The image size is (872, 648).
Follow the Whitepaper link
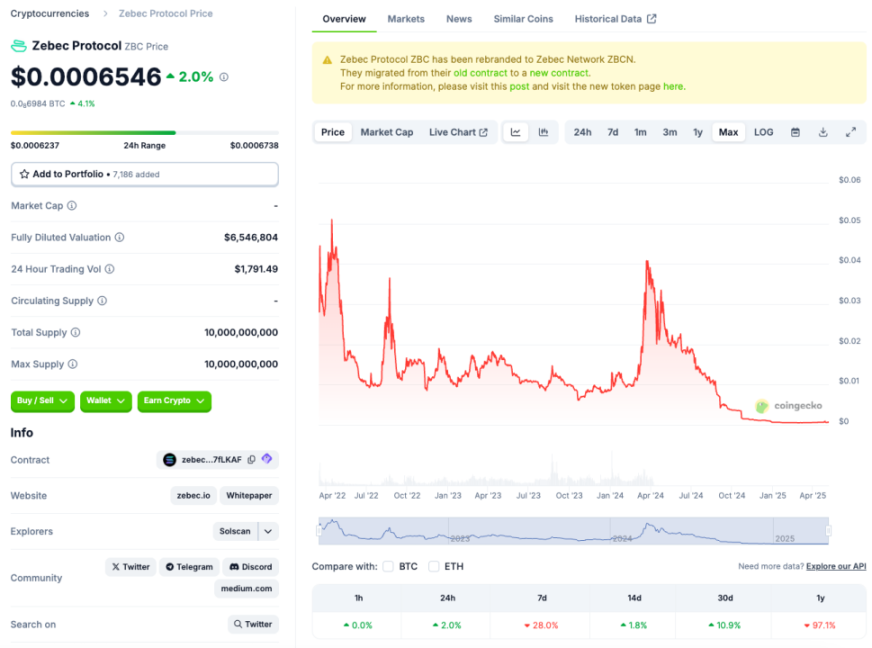point(250,496)
